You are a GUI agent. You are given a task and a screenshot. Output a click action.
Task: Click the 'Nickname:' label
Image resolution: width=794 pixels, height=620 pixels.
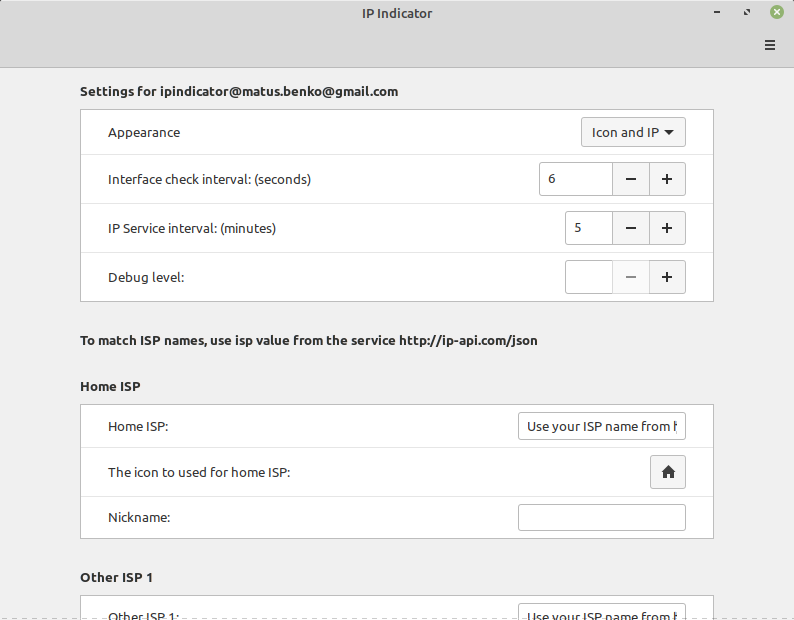(139, 518)
